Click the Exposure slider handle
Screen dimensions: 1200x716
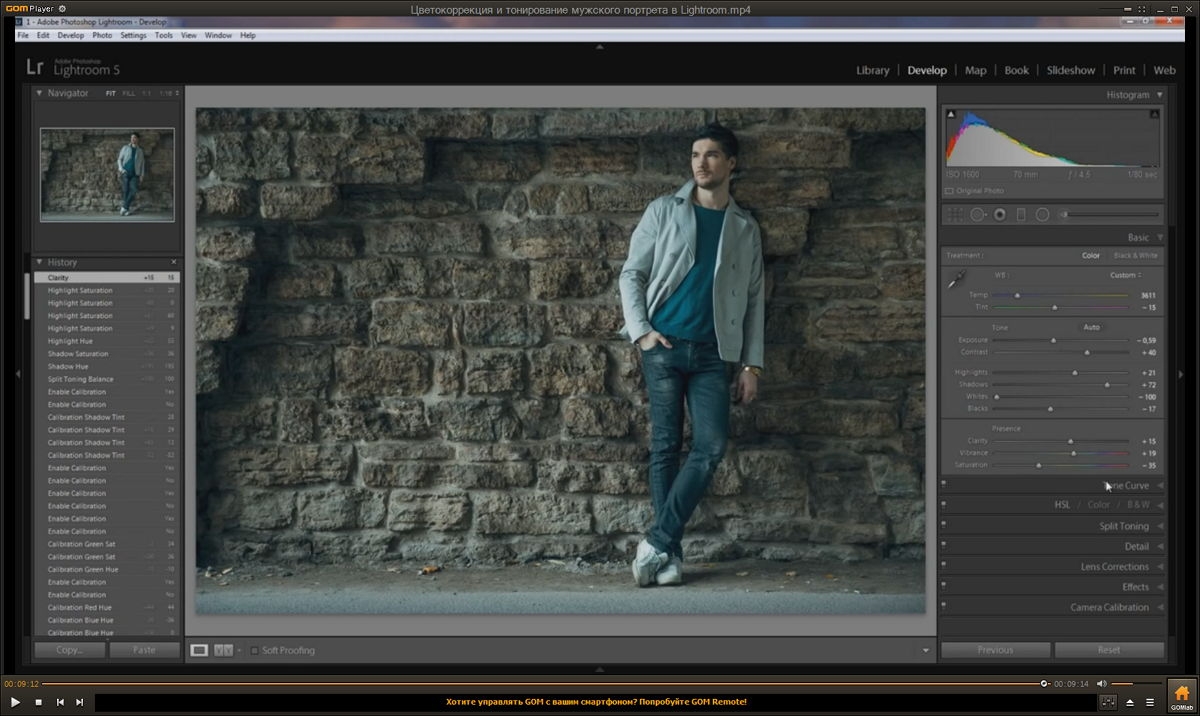tap(1053, 340)
